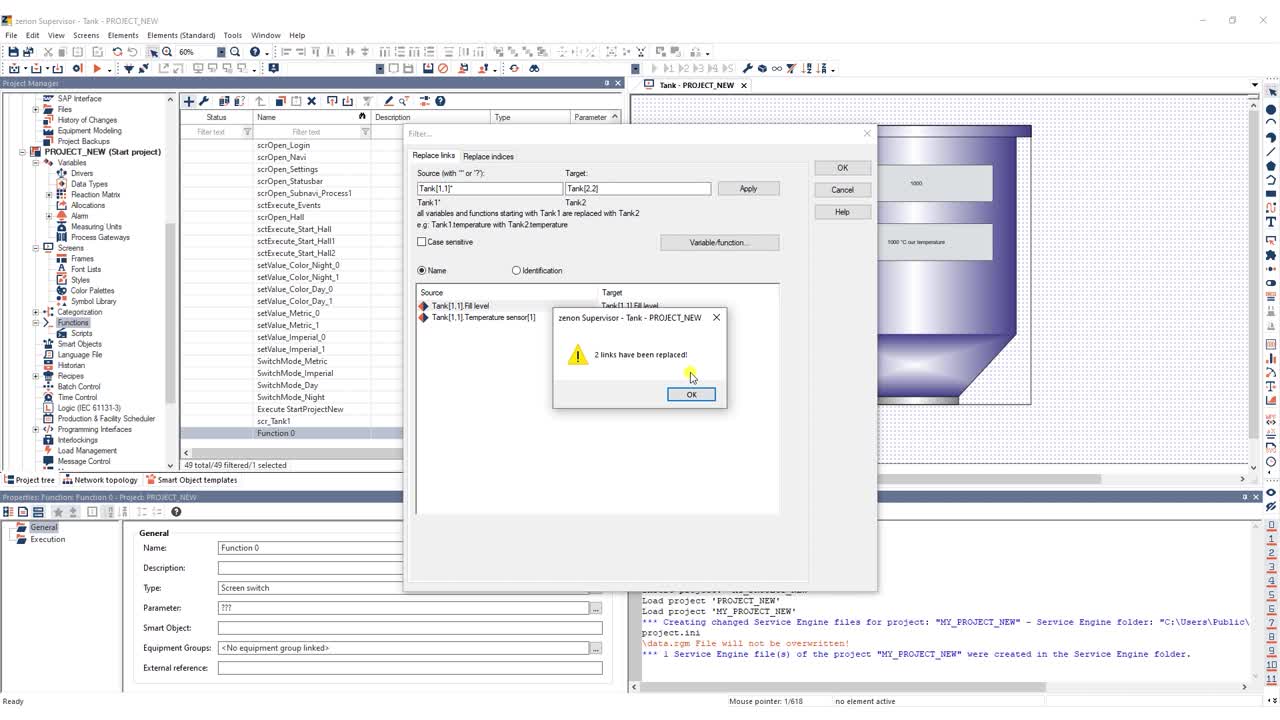Select the Name radio option
1280x720 pixels.
coord(422,270)
